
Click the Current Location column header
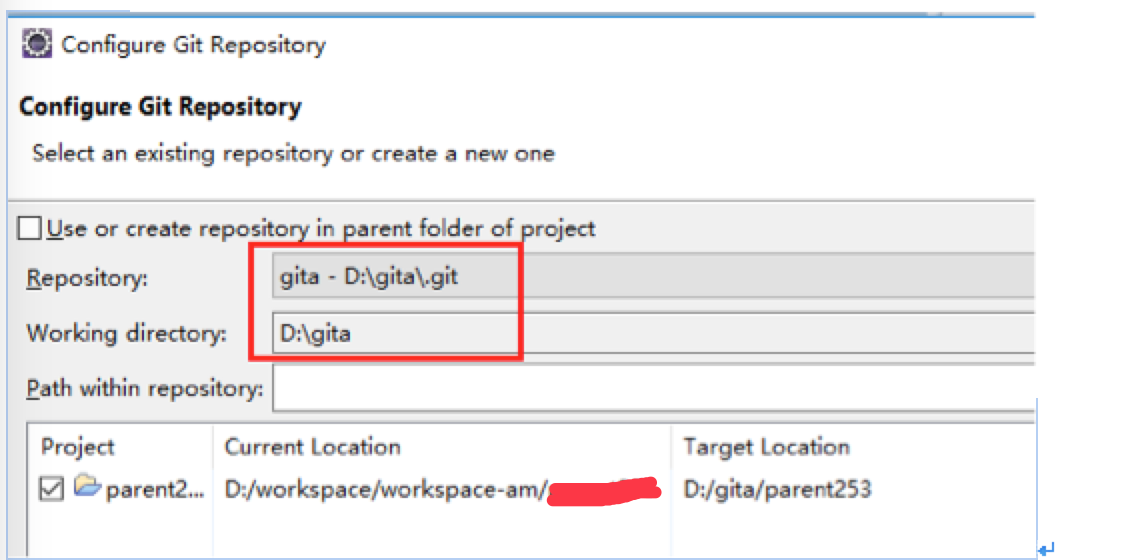(312, 447)
